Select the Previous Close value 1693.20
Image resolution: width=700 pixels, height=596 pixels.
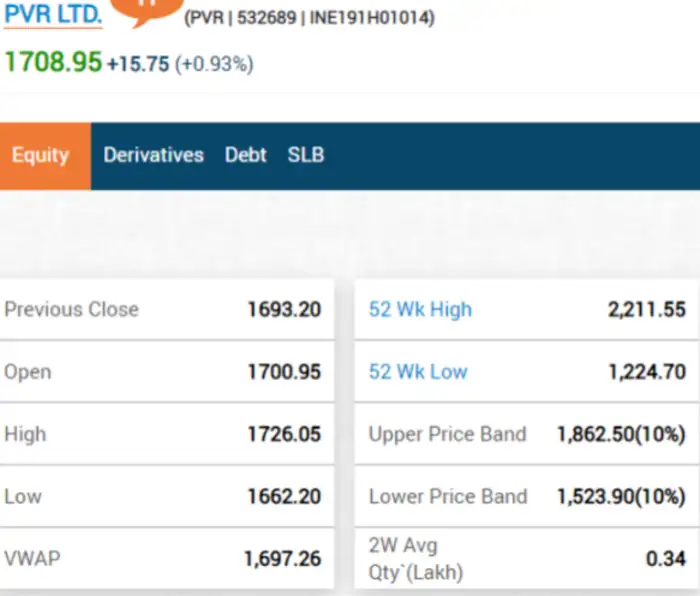coord(284,309)
